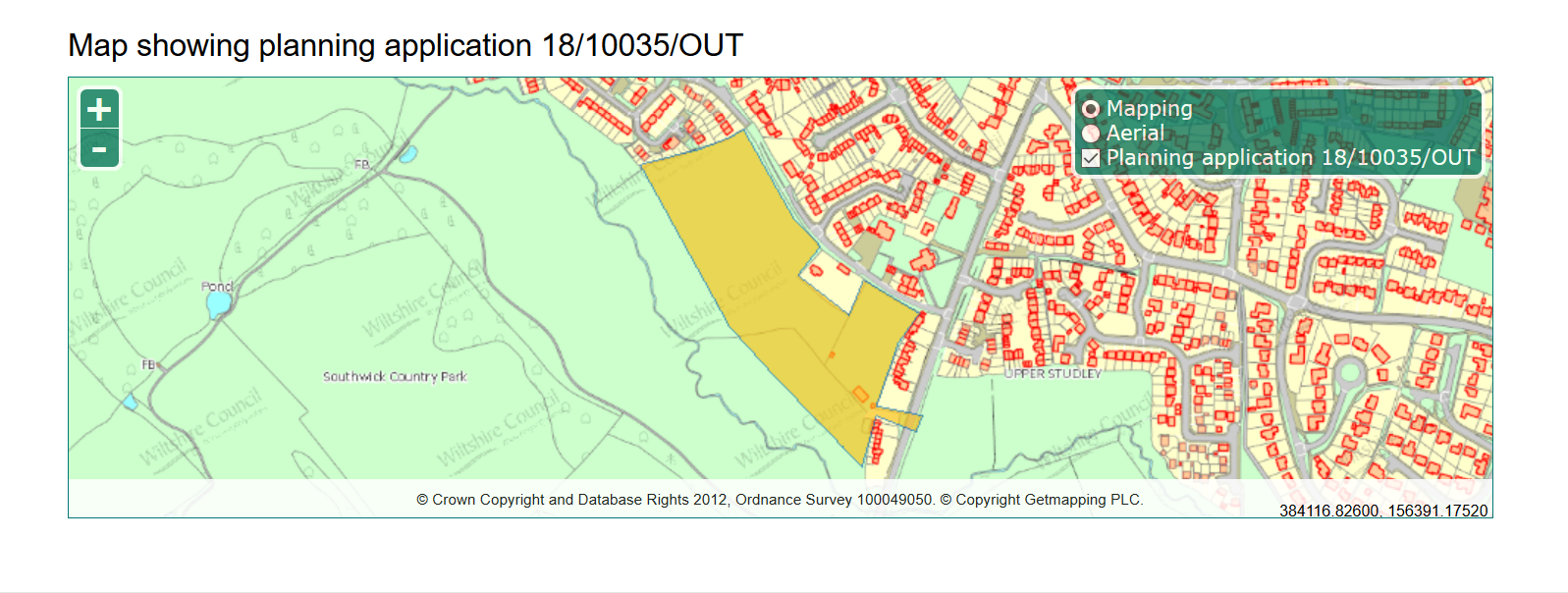Screen dimensions: 1568x593
Task: Switch to the Aerial view radio option
Action: pyautogui.click(x=1091, y=134)
